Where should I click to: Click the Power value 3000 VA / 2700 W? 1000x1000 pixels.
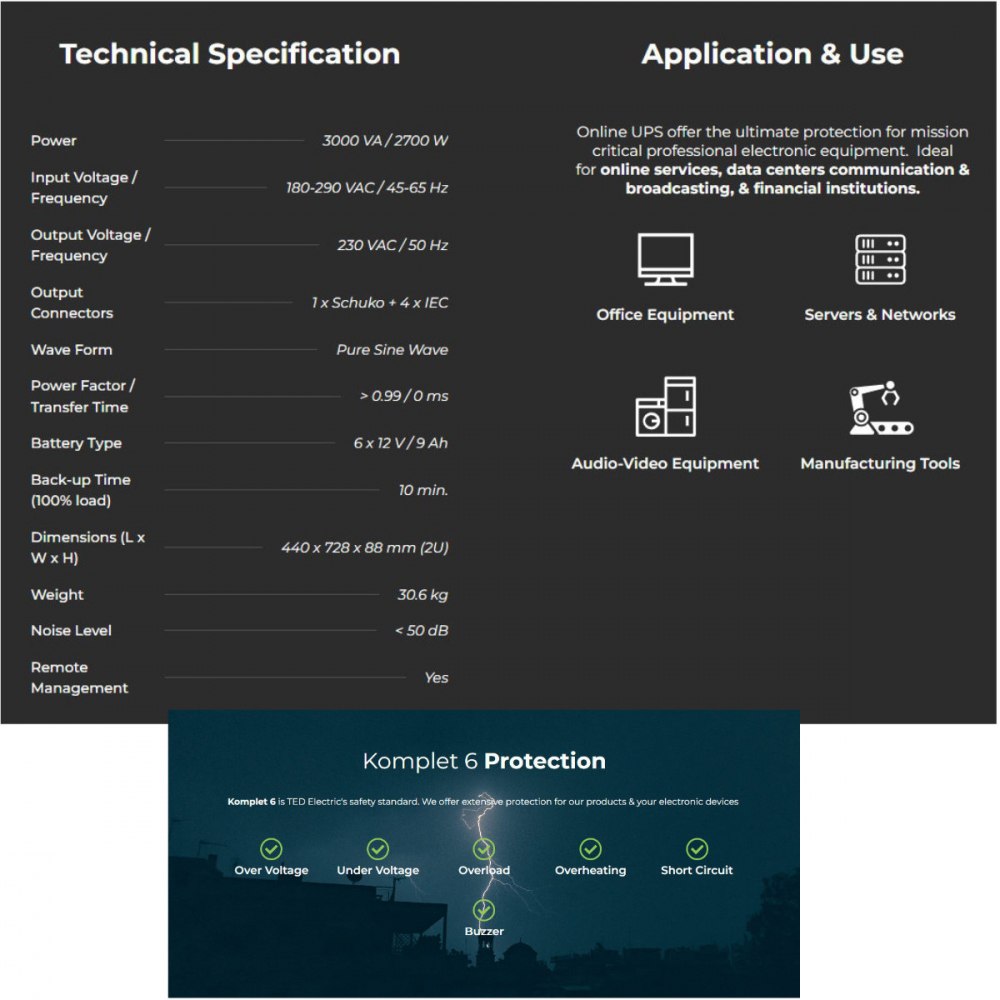pyautogui.click(x=385, y=141)
